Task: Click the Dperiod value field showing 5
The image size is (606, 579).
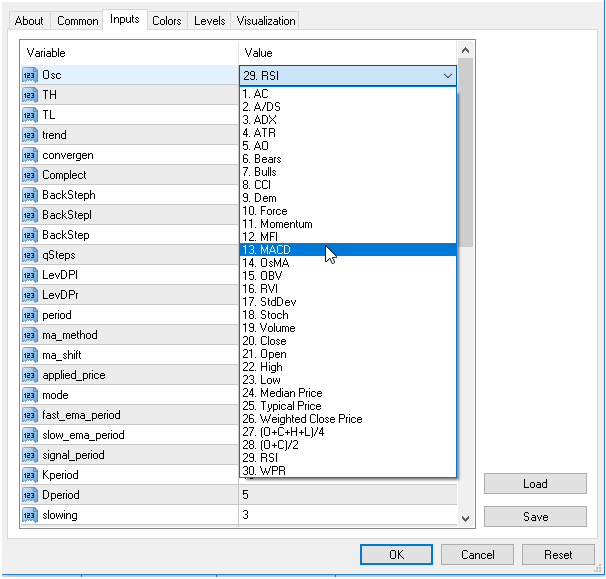Action: point(347,495)
